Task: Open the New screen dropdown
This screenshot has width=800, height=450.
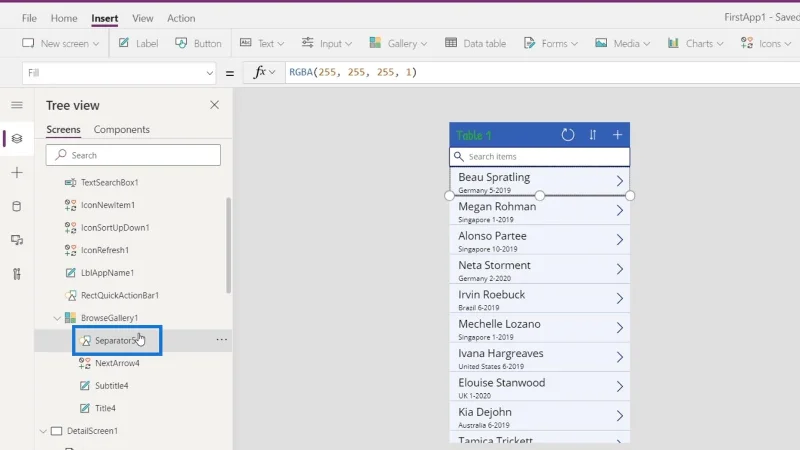Action: coord(60,43)
